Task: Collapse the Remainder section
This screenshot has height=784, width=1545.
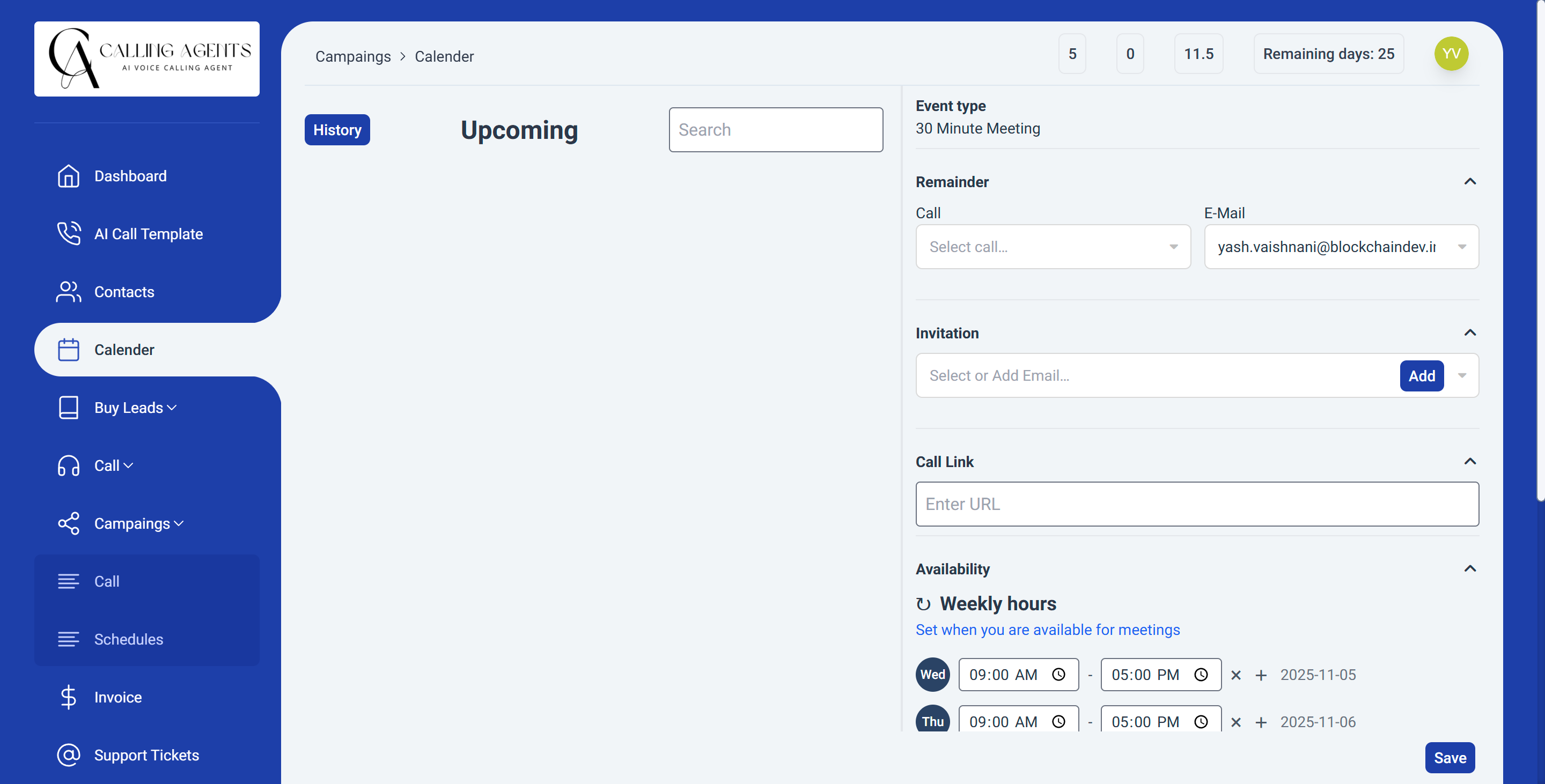Action: pyautogui.click(x=1470, y=182)
